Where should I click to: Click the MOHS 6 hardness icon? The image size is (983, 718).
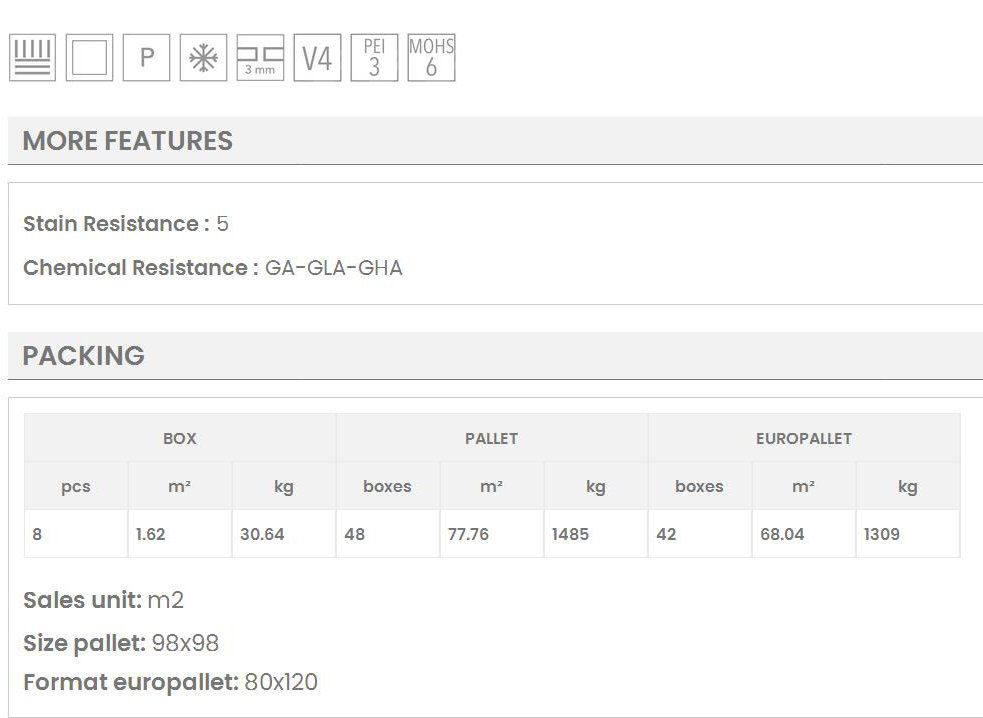(x=431, y=58)
